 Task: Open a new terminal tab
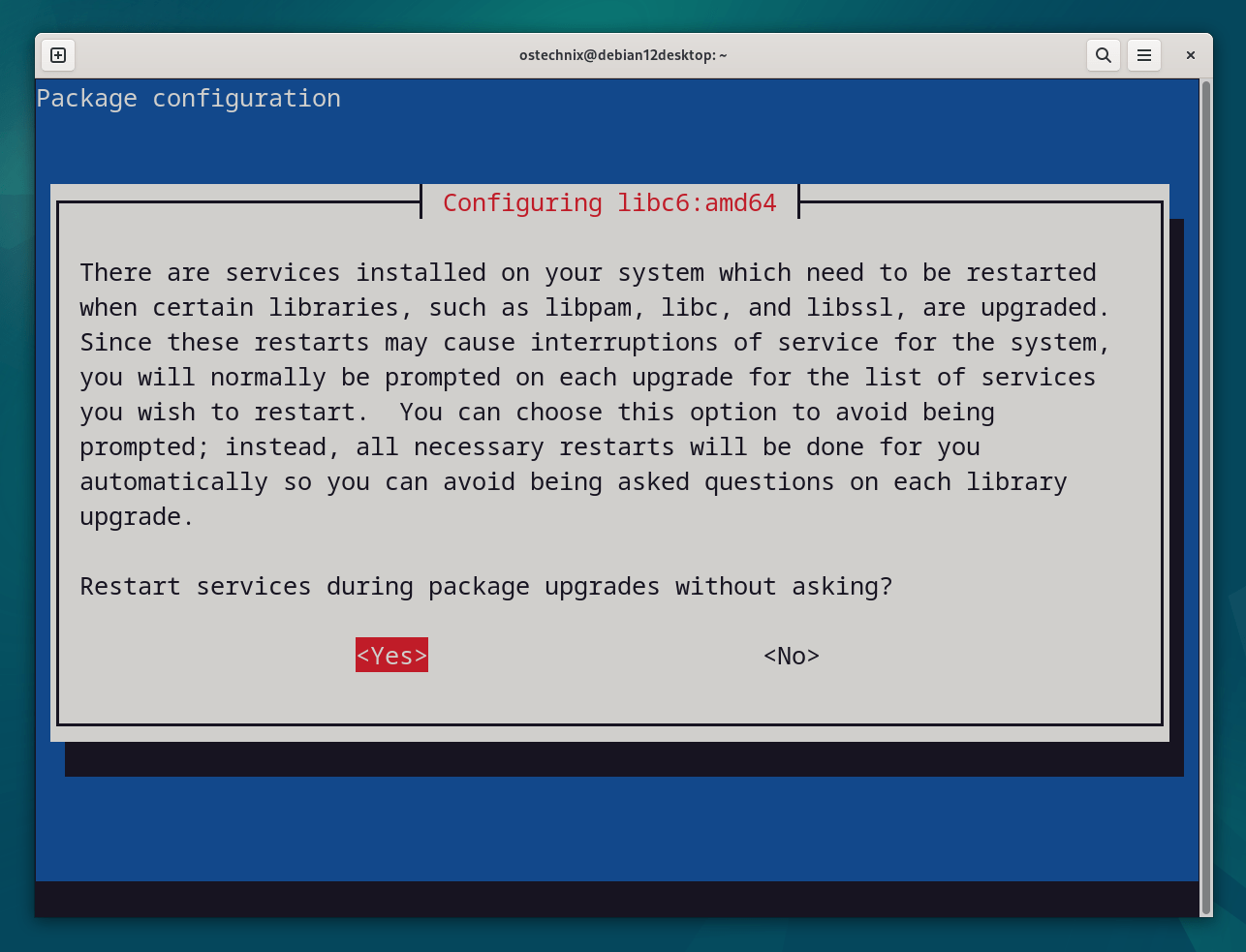coord(58,55)
